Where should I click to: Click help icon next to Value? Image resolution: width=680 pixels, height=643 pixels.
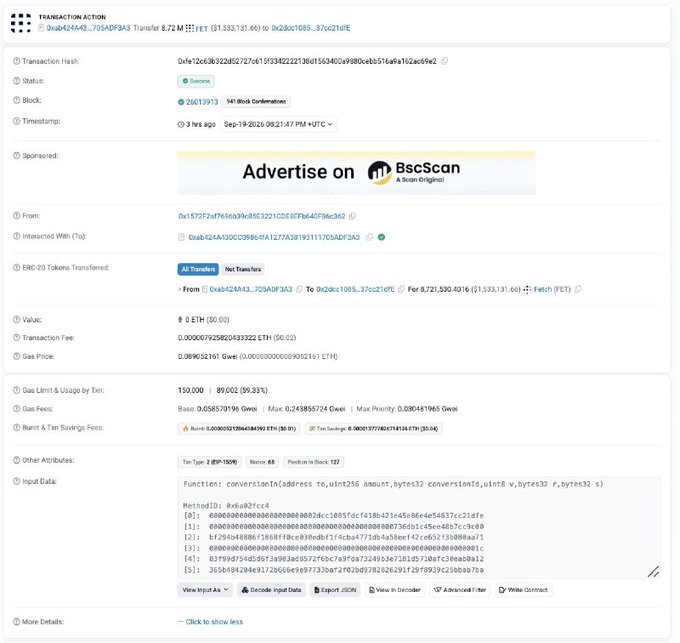(x=16, y=320)
